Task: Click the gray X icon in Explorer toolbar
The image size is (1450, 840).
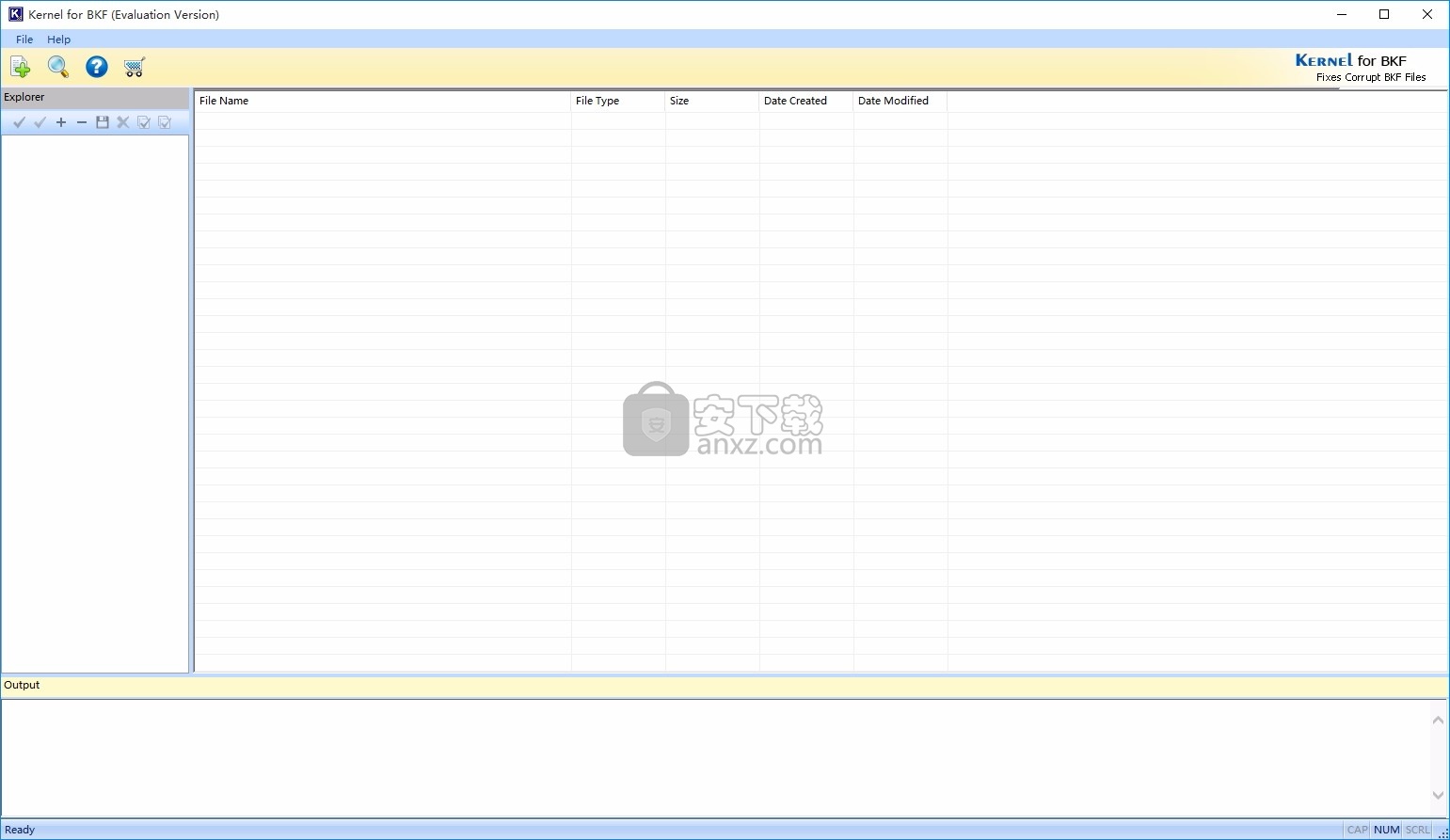Action: (123, 122)
